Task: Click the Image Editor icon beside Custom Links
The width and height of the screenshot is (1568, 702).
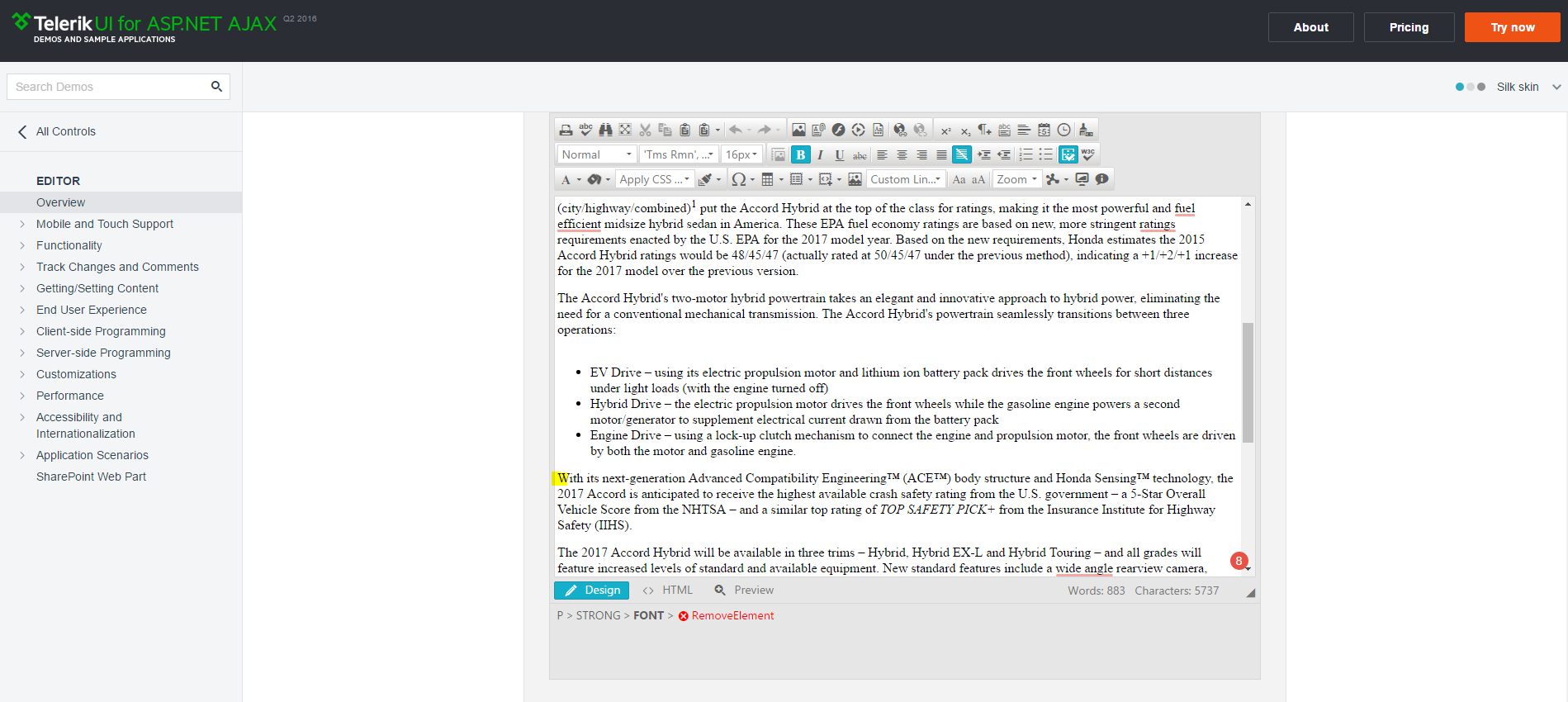Action: 855,179
